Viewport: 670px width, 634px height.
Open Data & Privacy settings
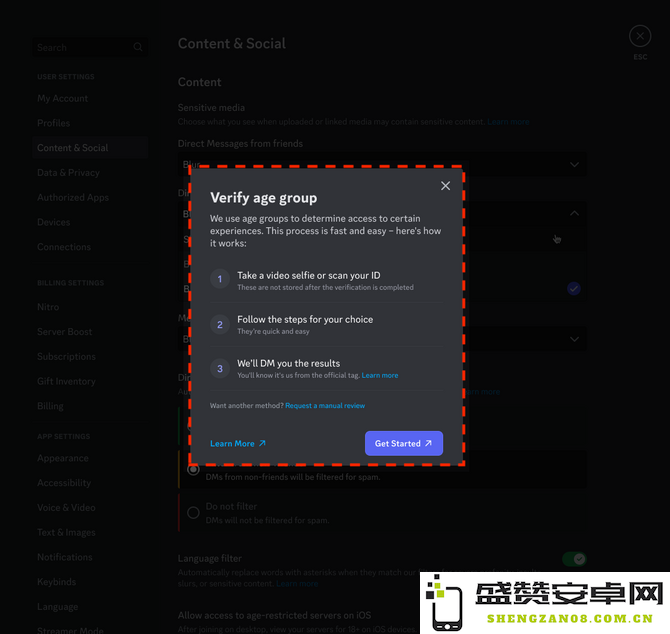[68, 173]
